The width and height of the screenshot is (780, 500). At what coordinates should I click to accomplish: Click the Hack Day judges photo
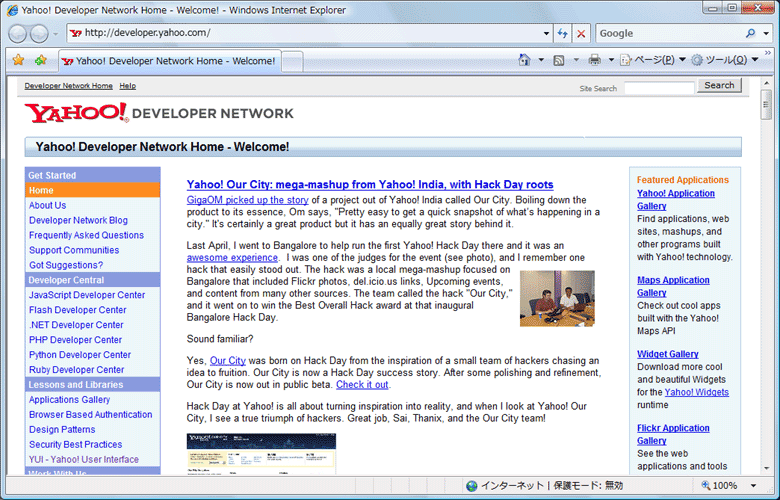point(557,298)
